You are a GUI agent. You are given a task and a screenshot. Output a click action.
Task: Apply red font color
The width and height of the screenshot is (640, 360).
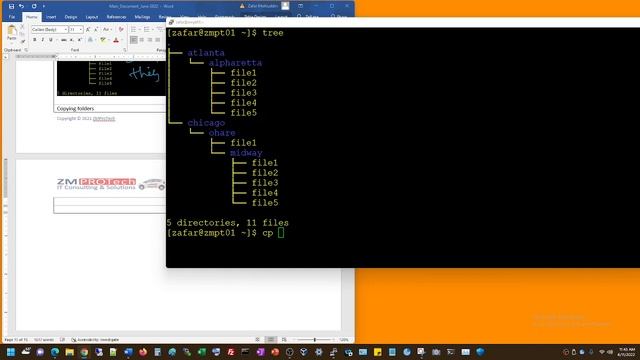(116, 40)
